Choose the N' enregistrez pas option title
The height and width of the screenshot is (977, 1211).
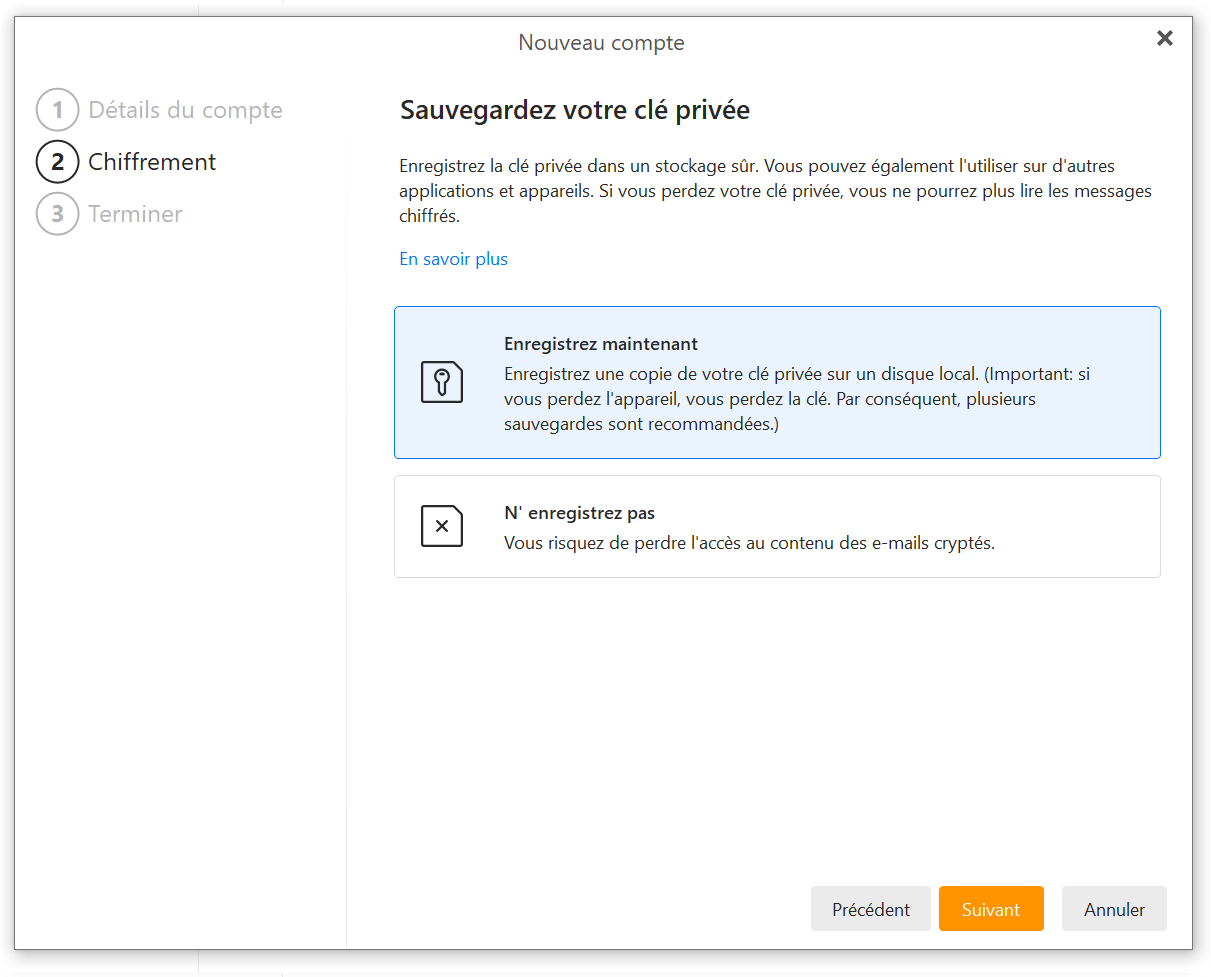pos(579,513)
